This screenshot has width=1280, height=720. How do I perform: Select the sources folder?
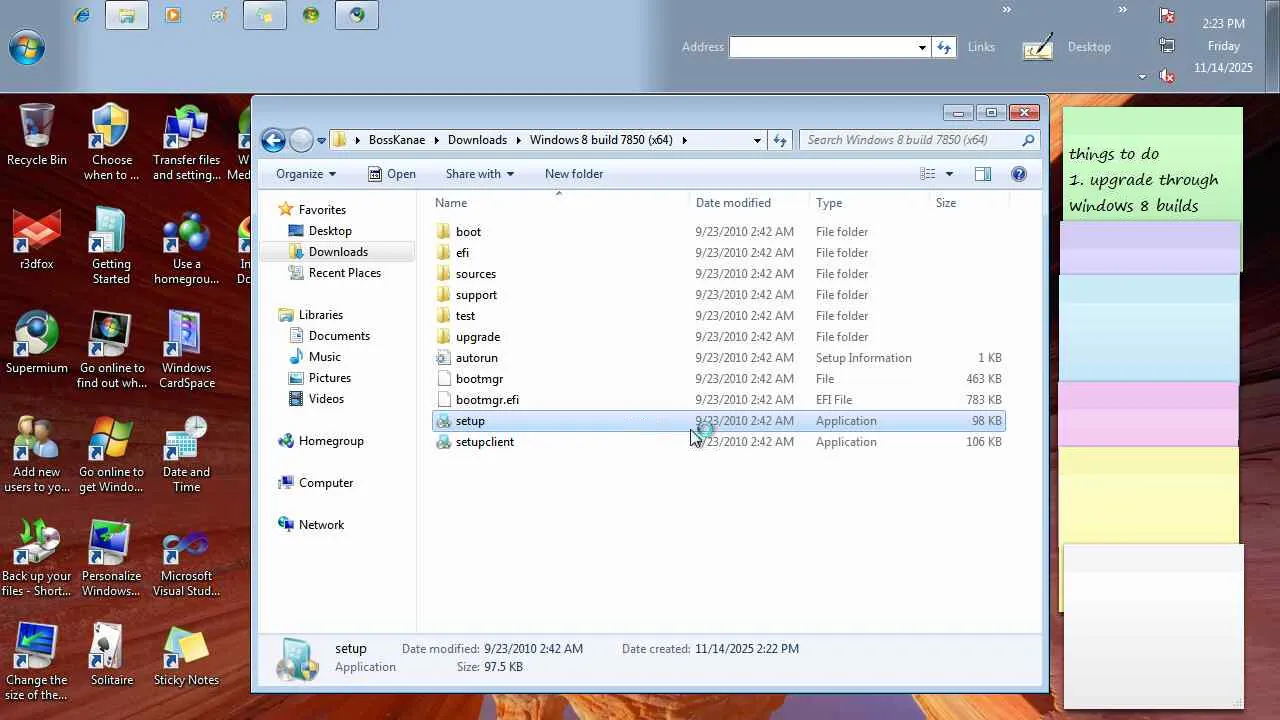718,274
